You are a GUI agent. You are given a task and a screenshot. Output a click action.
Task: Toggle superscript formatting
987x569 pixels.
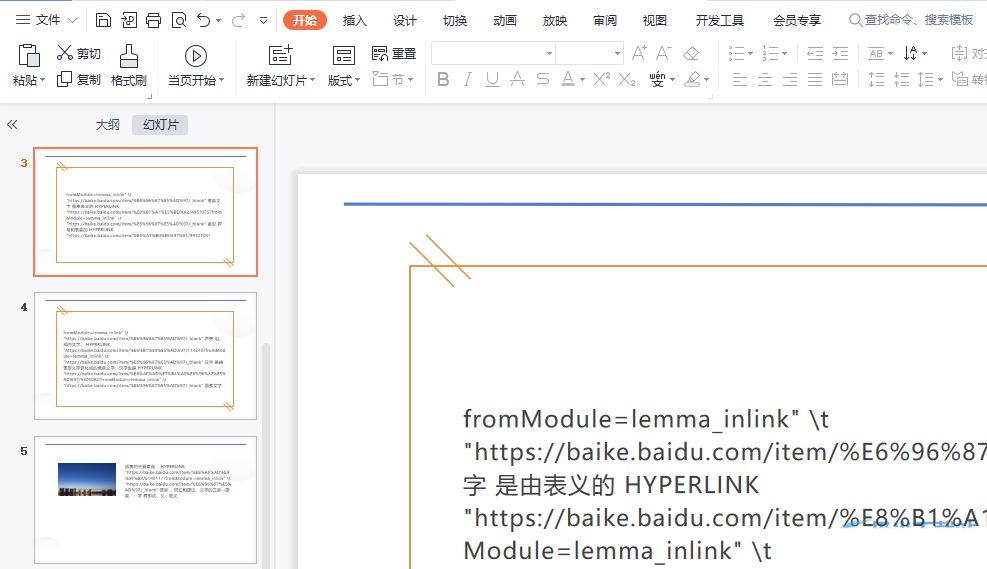tap(602, 79)
